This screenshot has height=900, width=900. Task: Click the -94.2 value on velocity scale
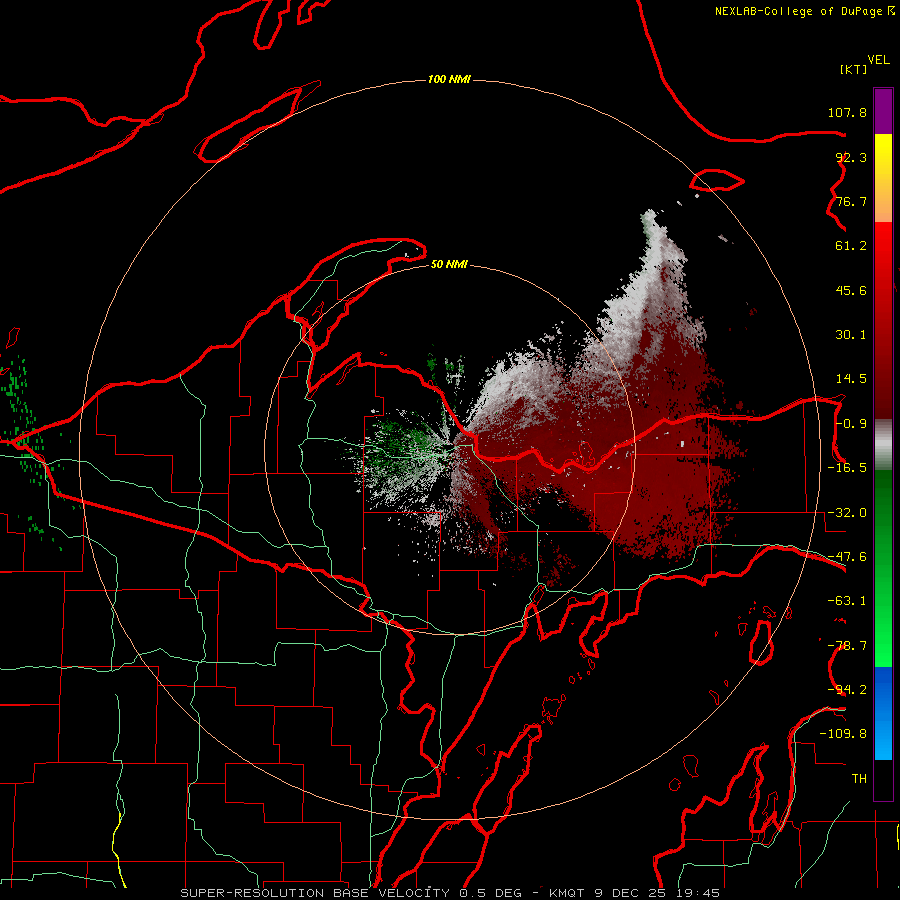[847, 690]
